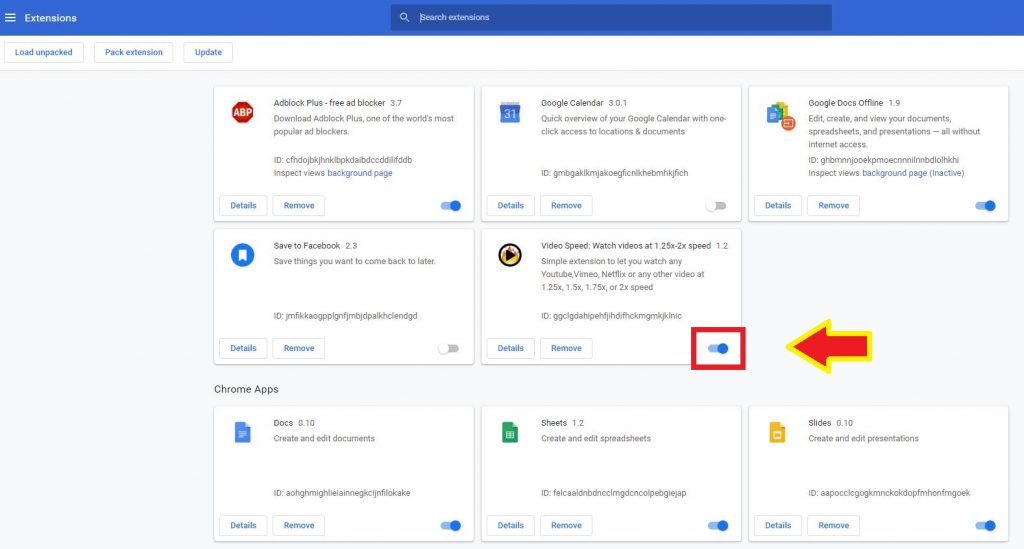Click the Save to Facebook bookmark icon

242,255
